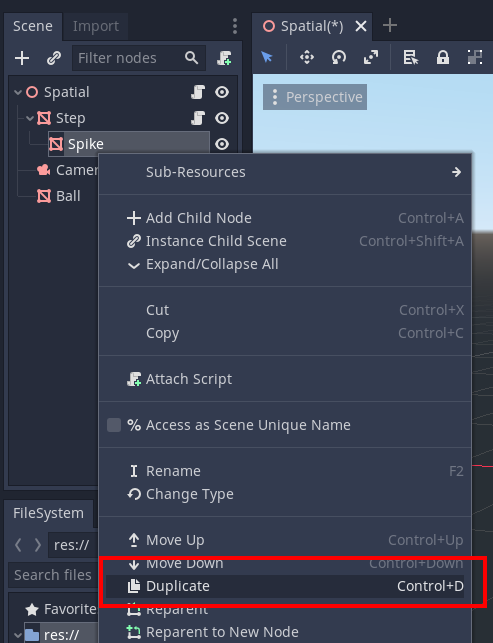This screenshot has height=643, width=493.
Task: Click the Add Node plus icon
Action: (22, 58)
